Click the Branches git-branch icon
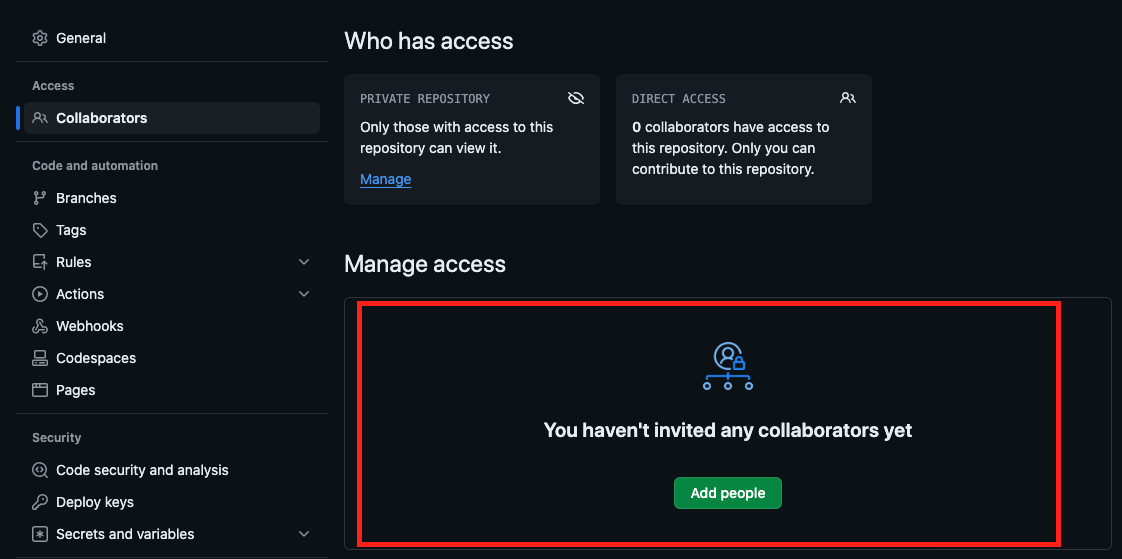The image size is (1122, 559). click(40, 198)
